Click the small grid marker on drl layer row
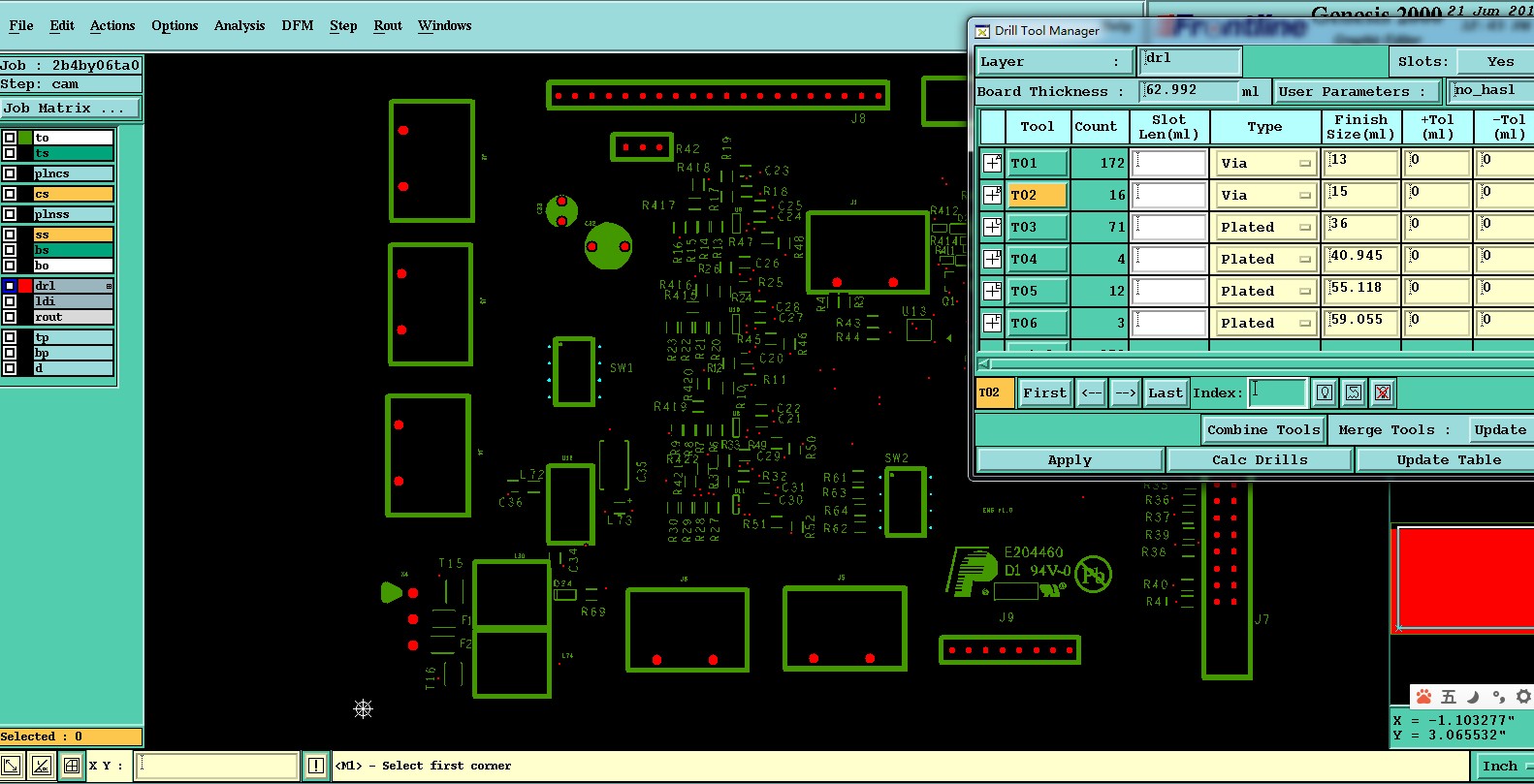1534x784 pixels. (109, 286)
